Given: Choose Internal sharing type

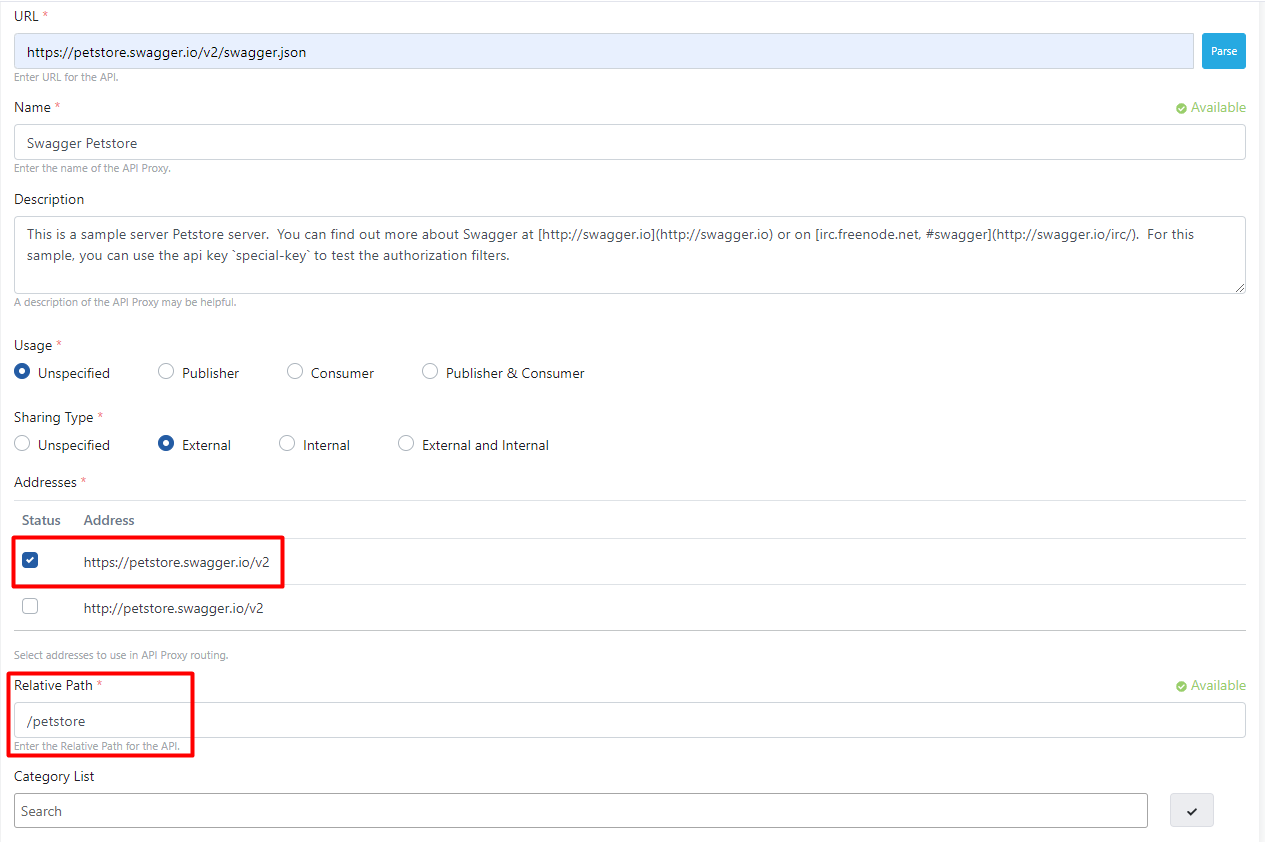Looking at the screenshot, I should click(287, 444).
